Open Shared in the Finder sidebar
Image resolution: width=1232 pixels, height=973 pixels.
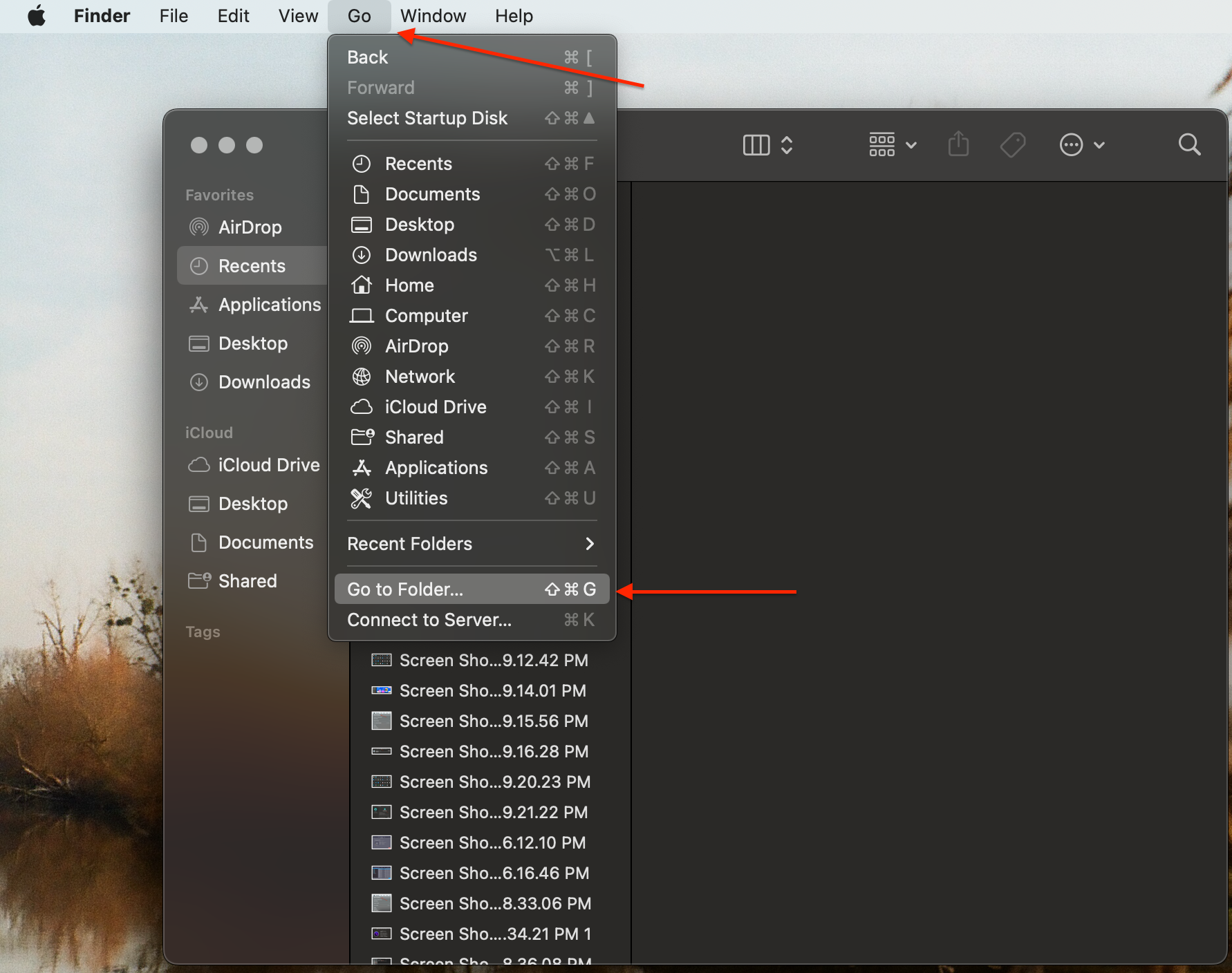click(x=252, y=581)
